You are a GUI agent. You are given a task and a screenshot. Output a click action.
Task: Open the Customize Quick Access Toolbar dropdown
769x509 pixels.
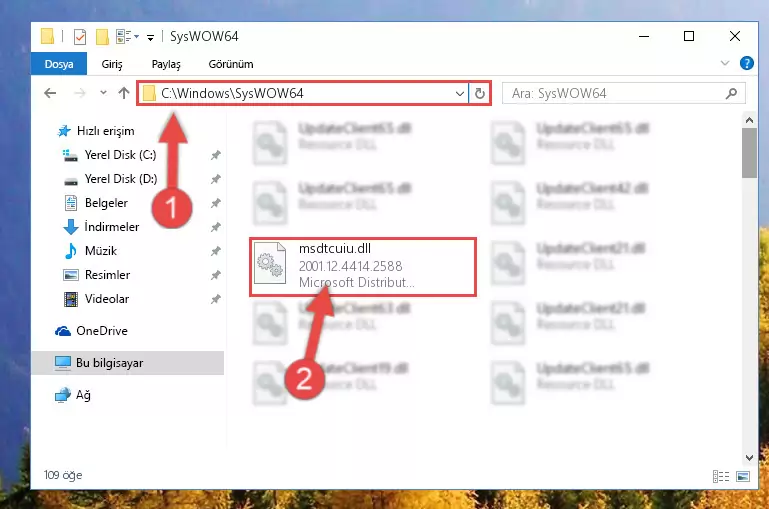coord(150,37)
